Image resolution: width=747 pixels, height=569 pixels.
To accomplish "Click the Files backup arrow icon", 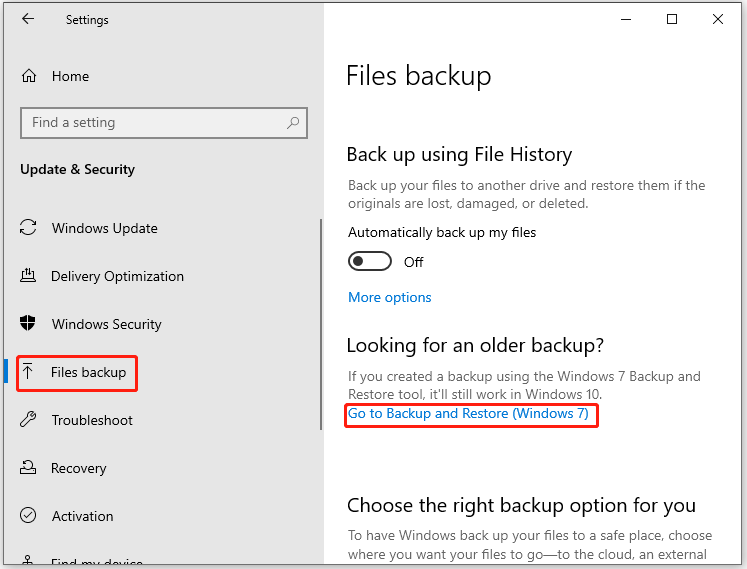I will pyautogui.click(x=29, y=372).
